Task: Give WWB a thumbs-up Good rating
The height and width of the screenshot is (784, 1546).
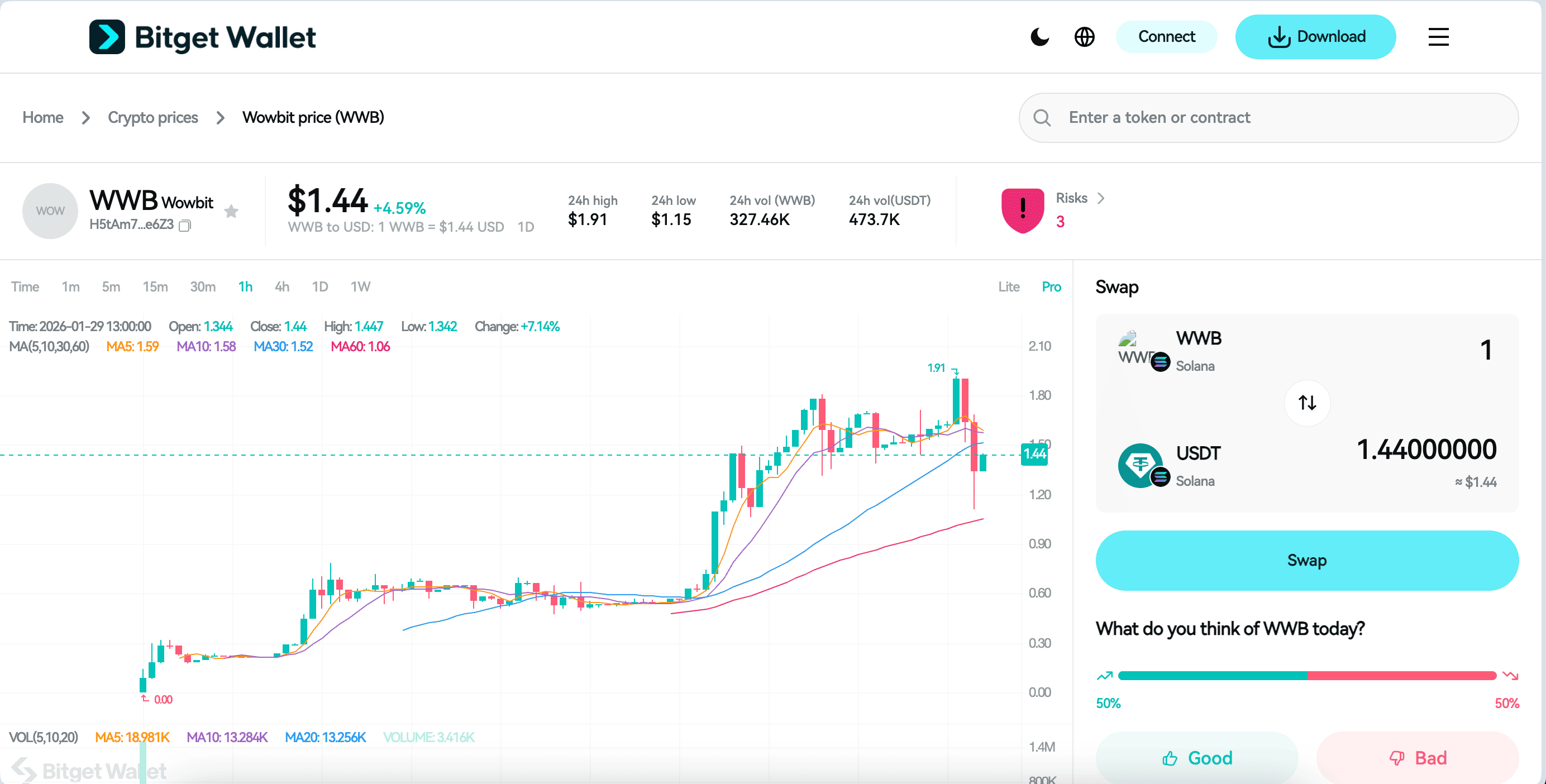Action: [x=1196, y=758]
